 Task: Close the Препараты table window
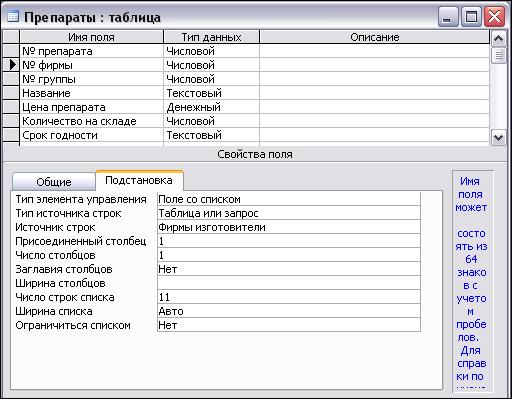[494, 17]
